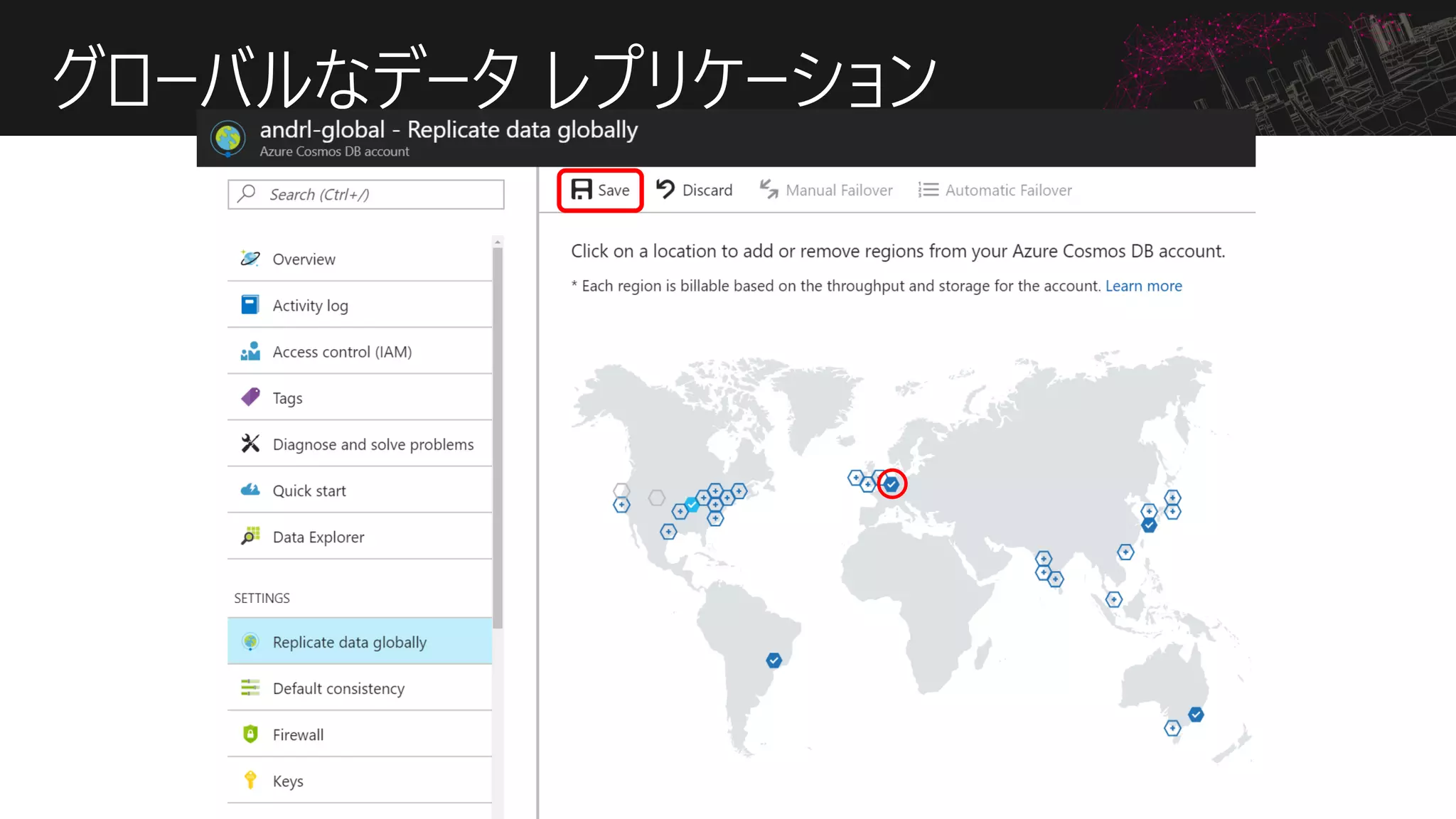Image resolution: width=1456 pixels, height=819 pixels.
Task: Open Diagnose and solve problems
Action: point(373,444)
